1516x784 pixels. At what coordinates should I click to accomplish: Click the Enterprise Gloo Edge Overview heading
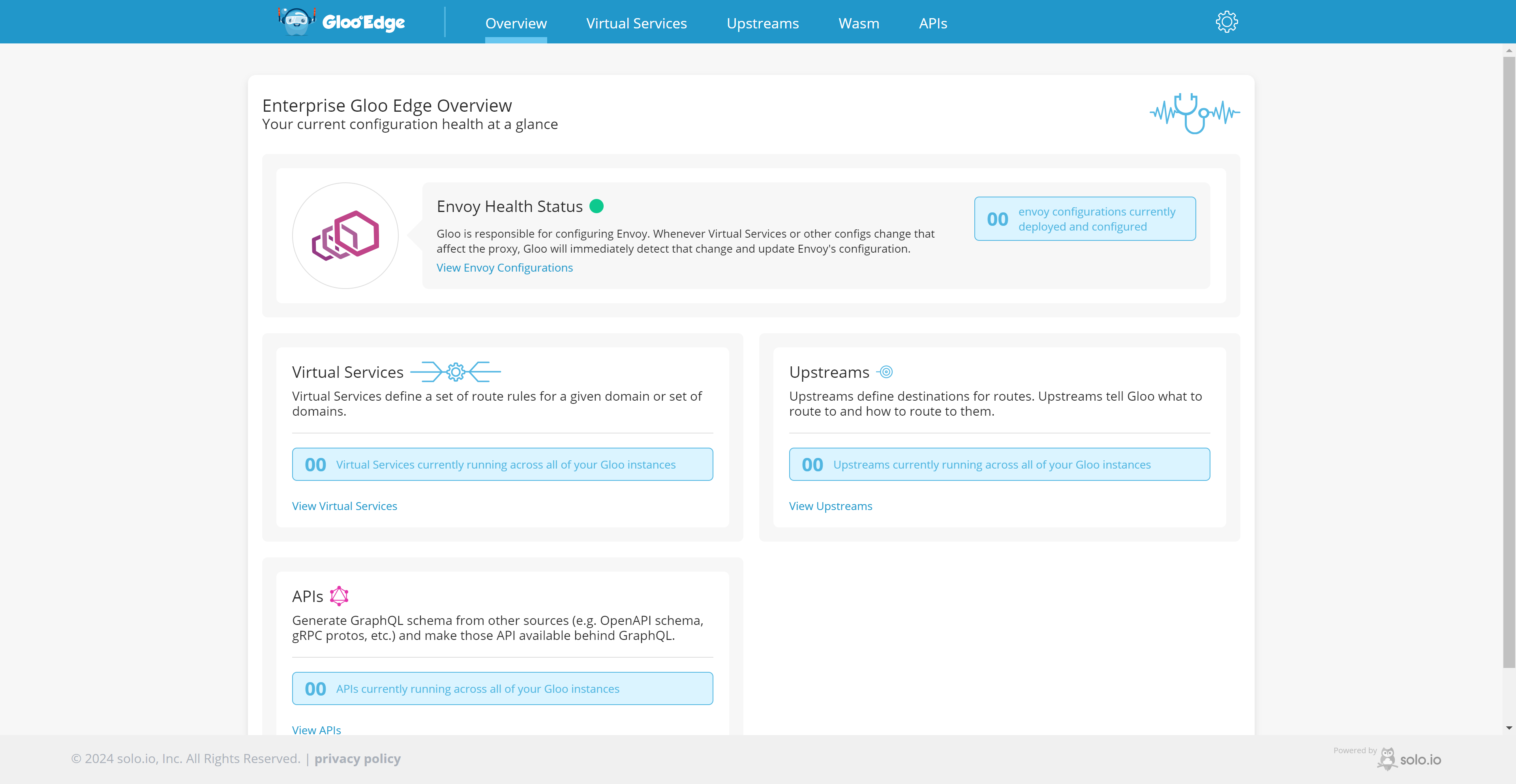click(x=387, y=105)
